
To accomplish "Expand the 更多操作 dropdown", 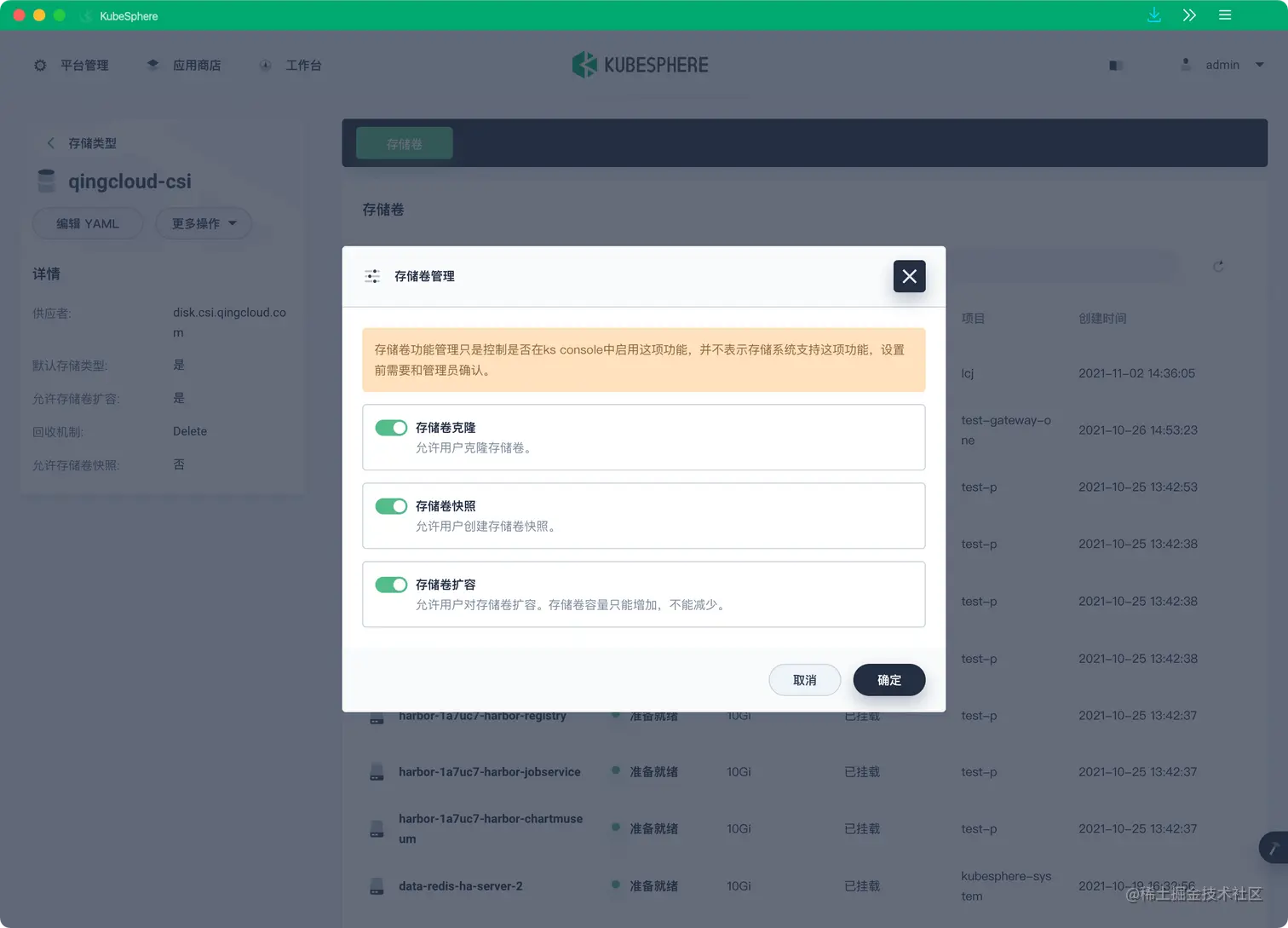I will (x=204, y=223).
